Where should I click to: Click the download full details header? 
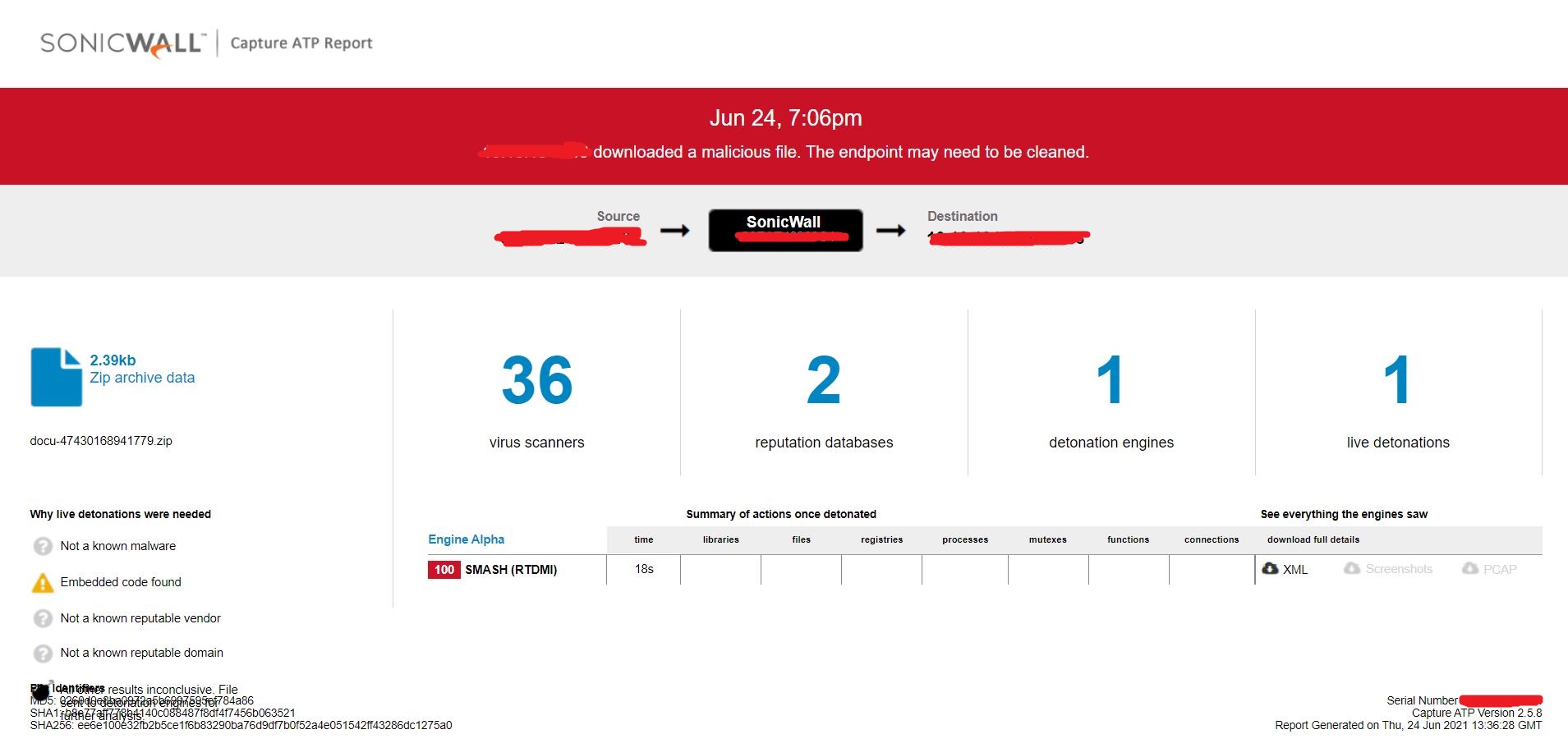click(x=1313, y=539)
